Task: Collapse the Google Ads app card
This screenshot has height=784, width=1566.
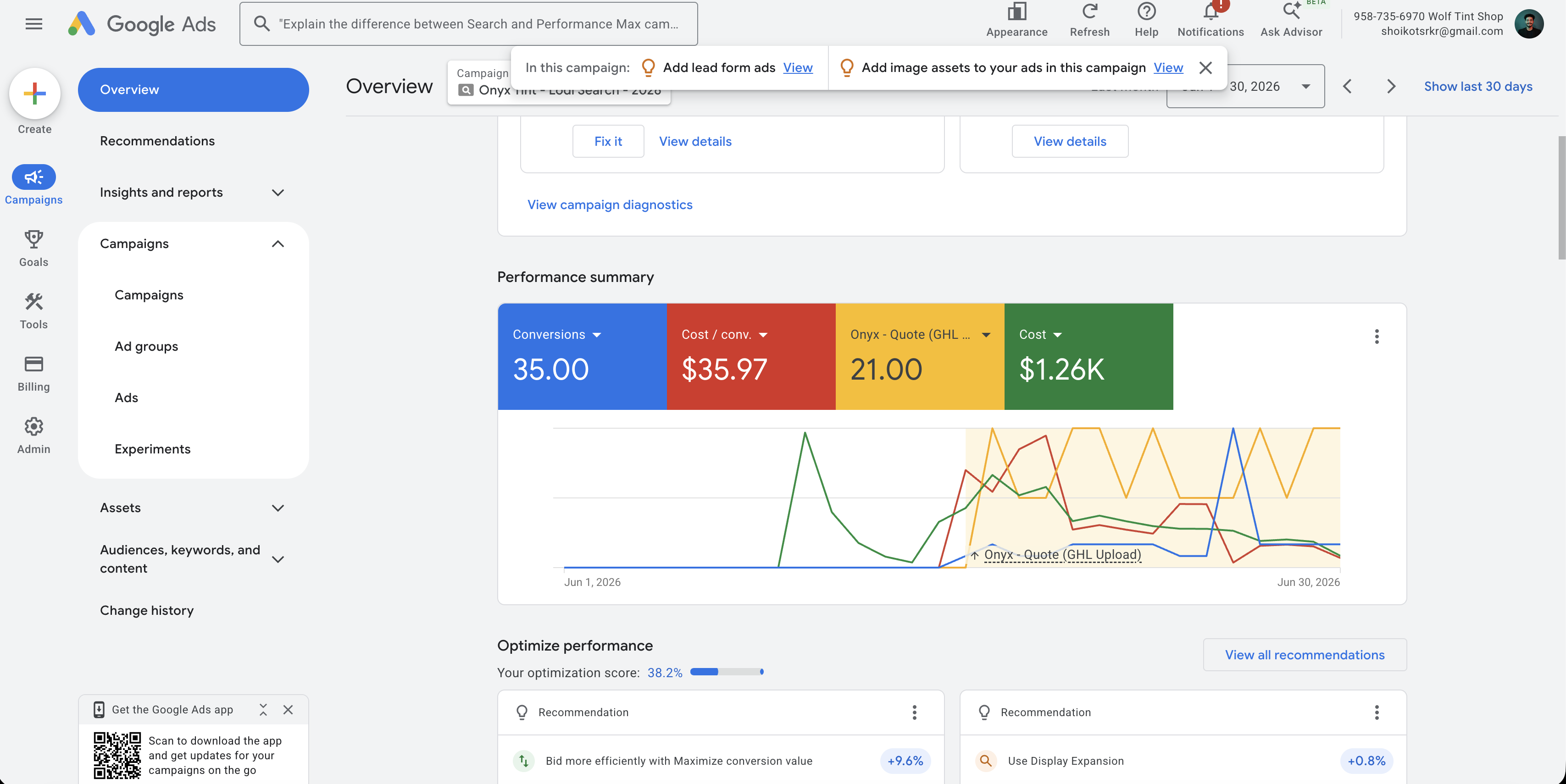Action: tap(263, 709)
